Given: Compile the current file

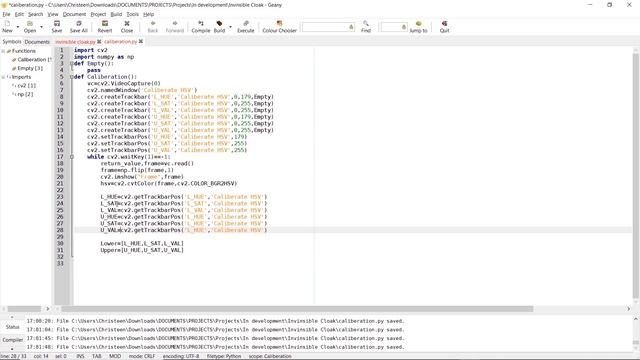Looking at the screenshot, I should pyautogui.click(x=201, y=27).
